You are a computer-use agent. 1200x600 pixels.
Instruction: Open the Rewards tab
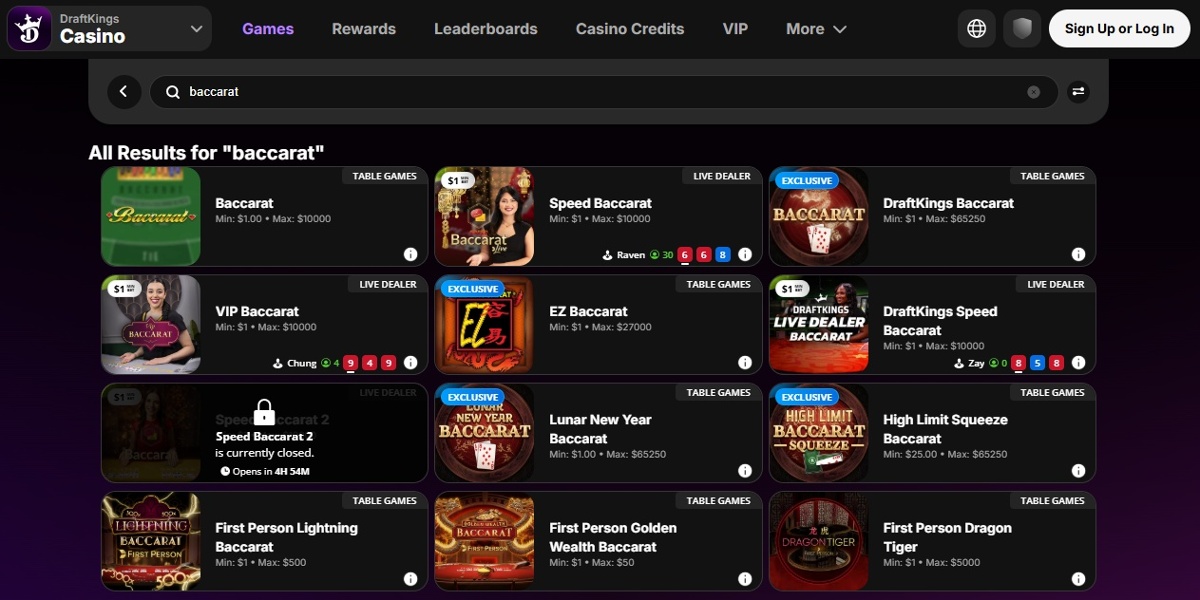(364, 29)
